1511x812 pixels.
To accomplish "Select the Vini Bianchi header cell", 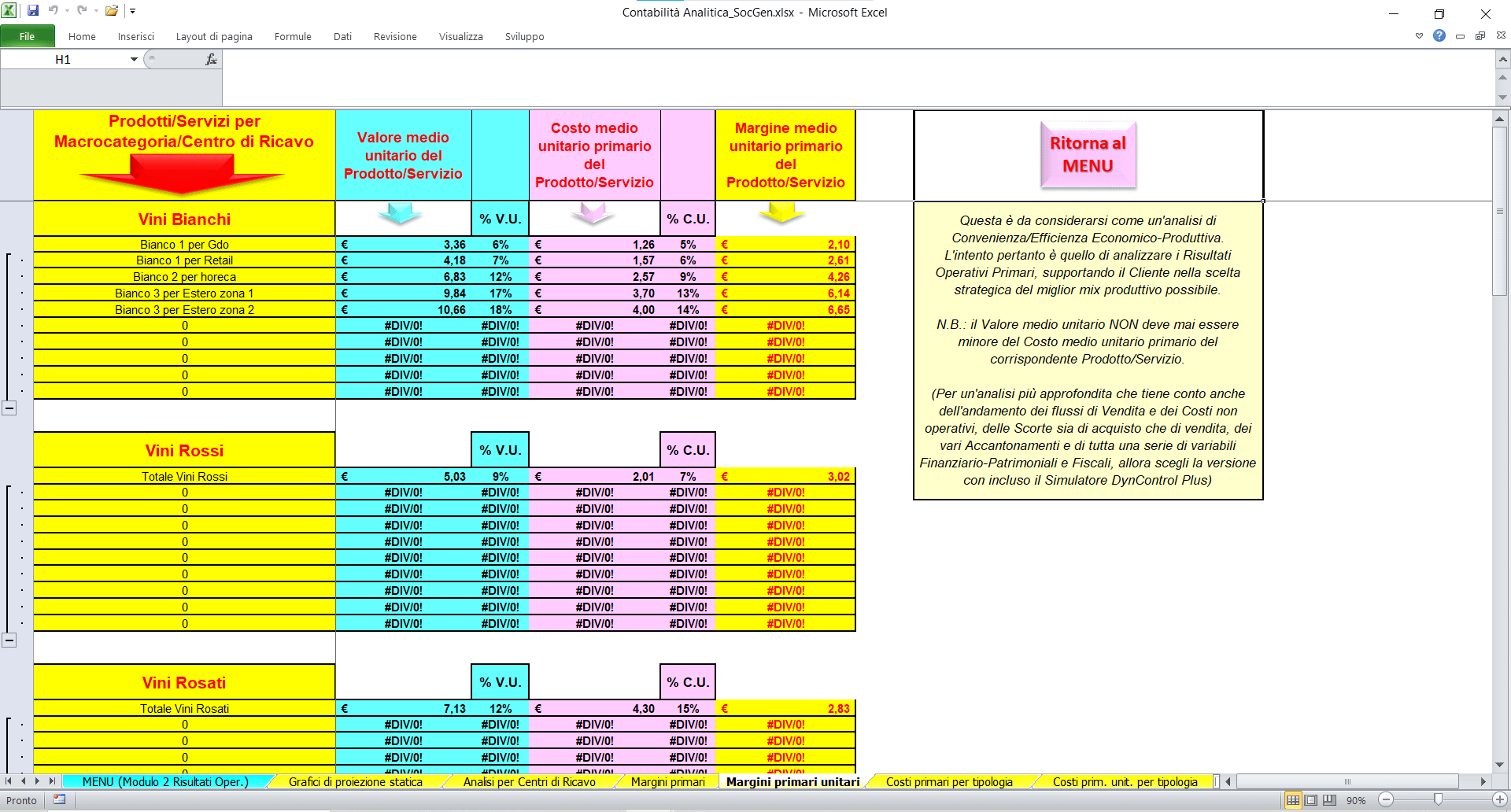I will (184, 219).
